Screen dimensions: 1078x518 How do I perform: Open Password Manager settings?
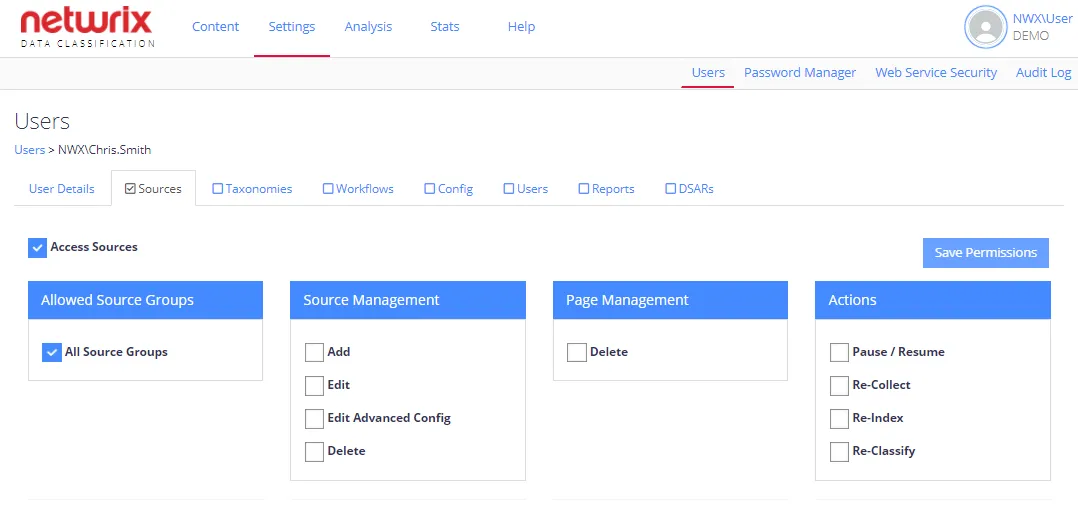coord(800,72)
